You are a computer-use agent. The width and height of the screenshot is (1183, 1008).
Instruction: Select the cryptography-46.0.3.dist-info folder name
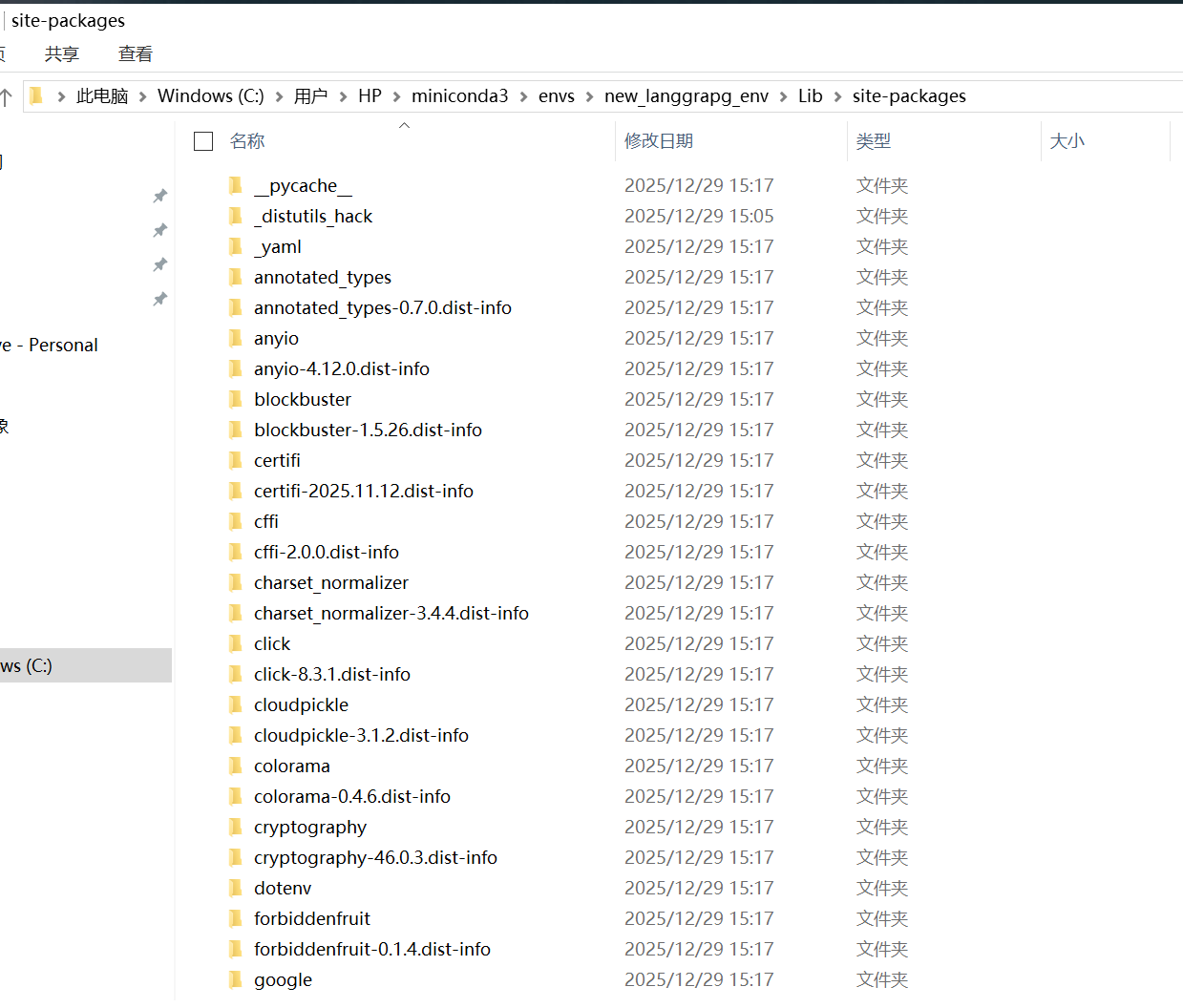[375, 857]
